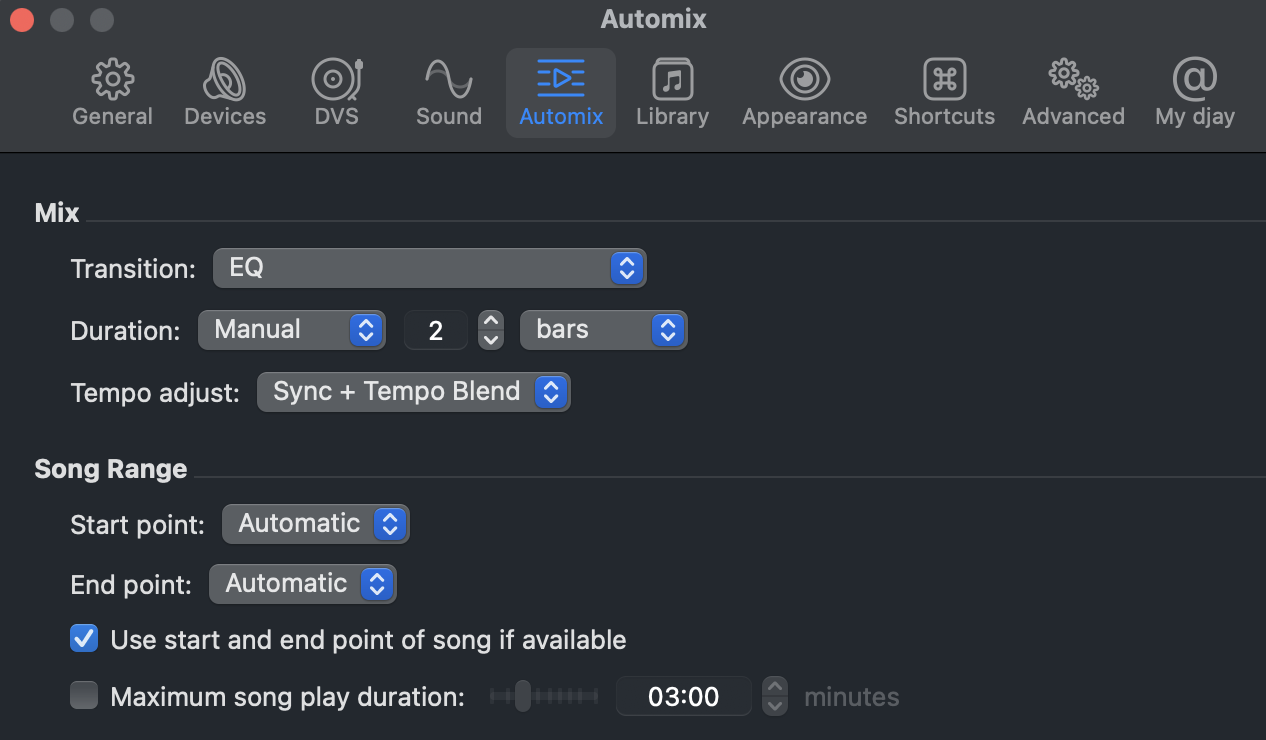
Task: Click the maximum song duration slider
Action: coord(544,696)
